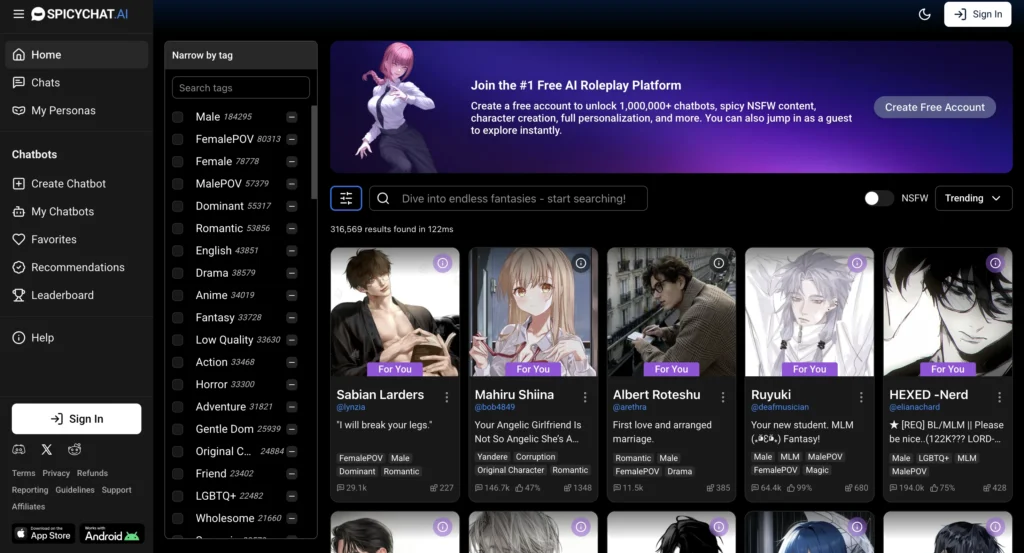Open the Reddit social icon
The height and width of the screenshot is (553, 1024).
[75, 450]
